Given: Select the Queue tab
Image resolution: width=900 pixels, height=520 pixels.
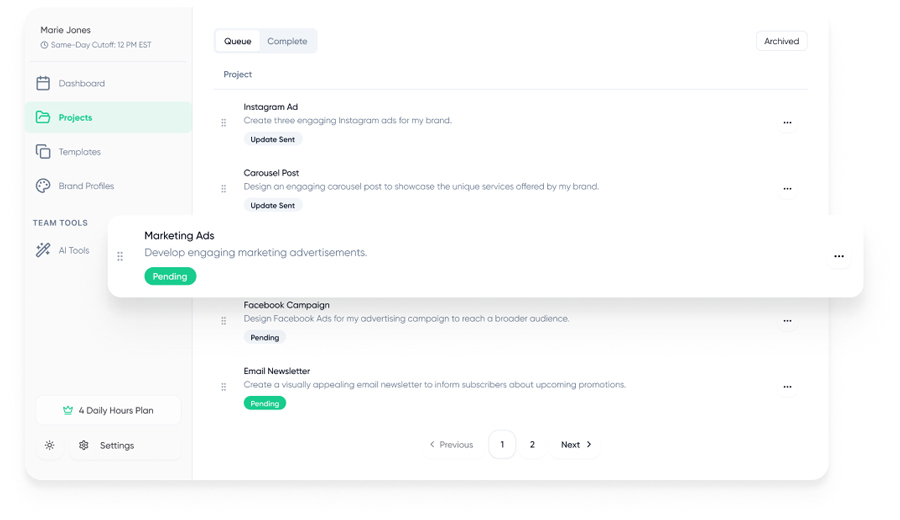Looking at the screenshot, I should pyautogui.click(x=238, y=41).
